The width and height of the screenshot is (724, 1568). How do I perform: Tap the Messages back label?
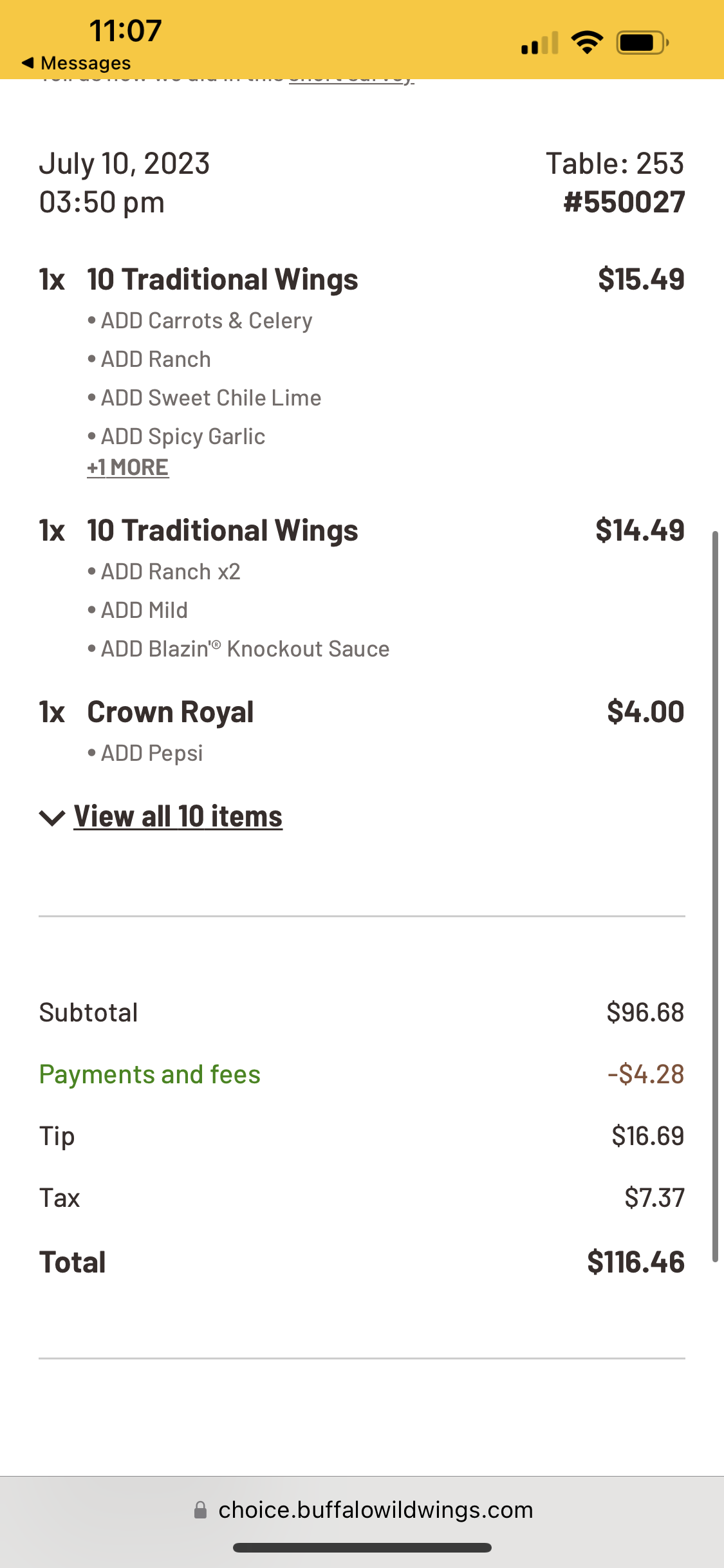click(86, 63)
